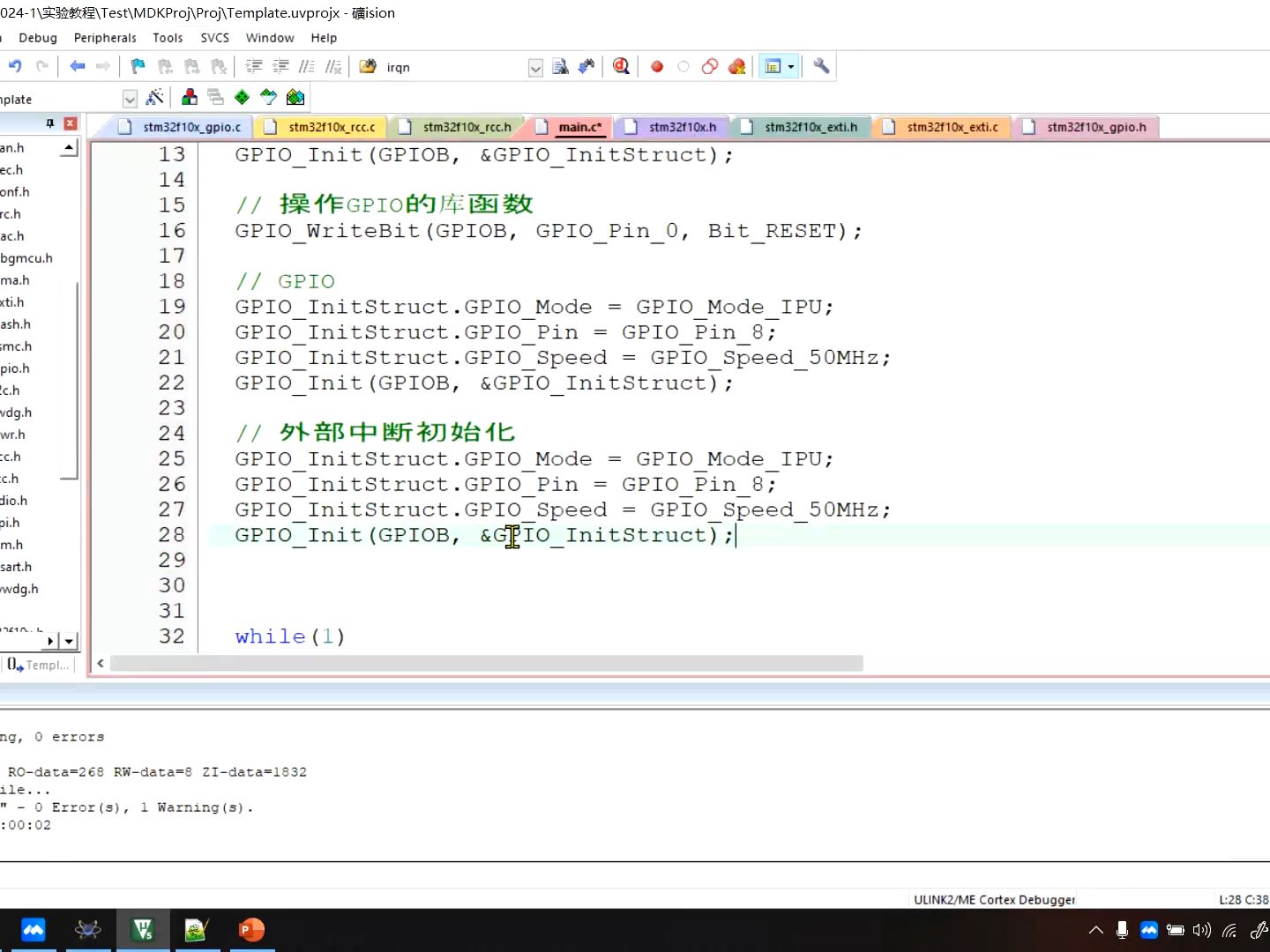Screen dimensions: 1270x952
Task: Open the Debug menu
Action: [x=38, y=38]
